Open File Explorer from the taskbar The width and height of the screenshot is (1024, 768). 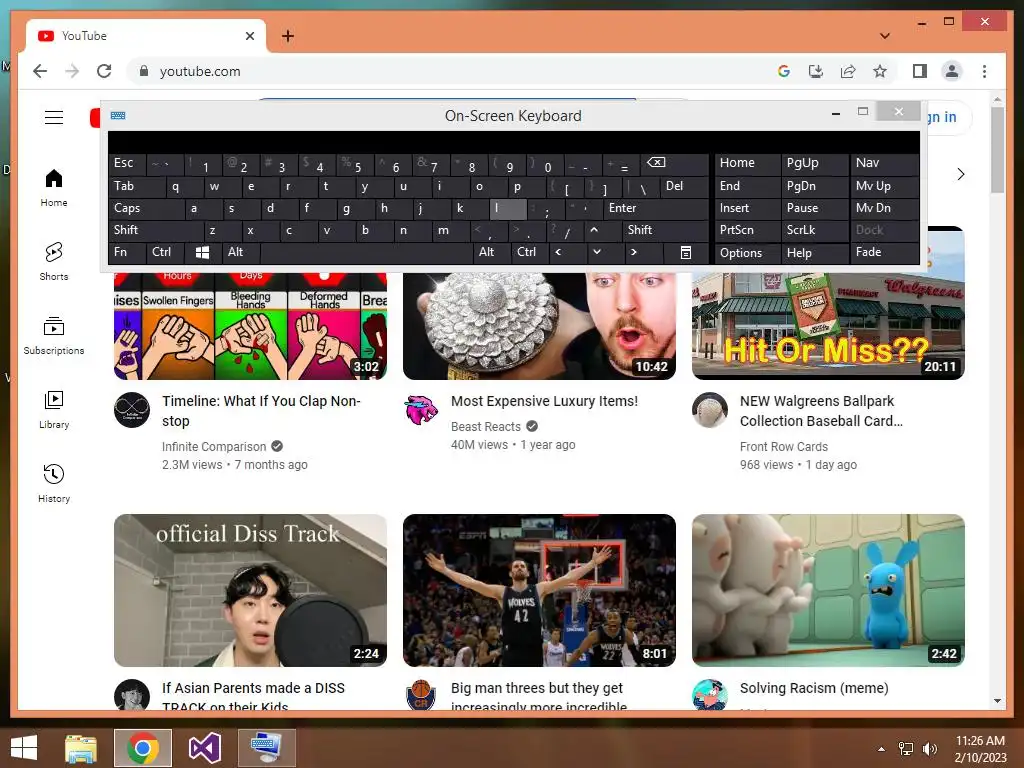click(80, 748)
